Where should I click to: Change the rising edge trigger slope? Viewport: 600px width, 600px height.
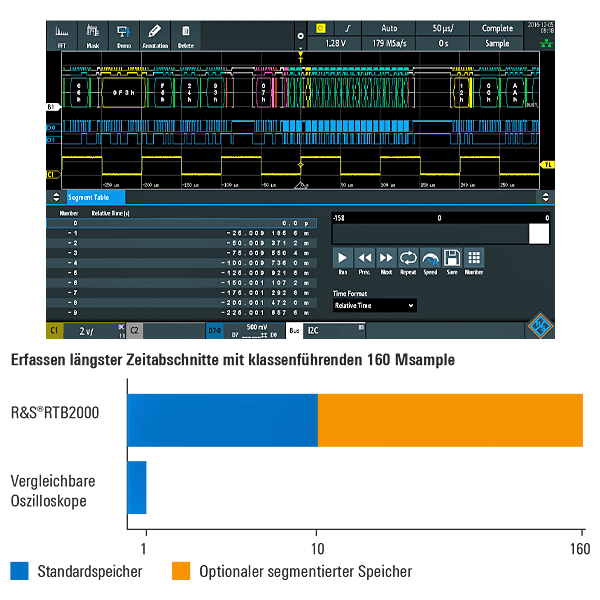pyautogui.click(x=348, y=28)
